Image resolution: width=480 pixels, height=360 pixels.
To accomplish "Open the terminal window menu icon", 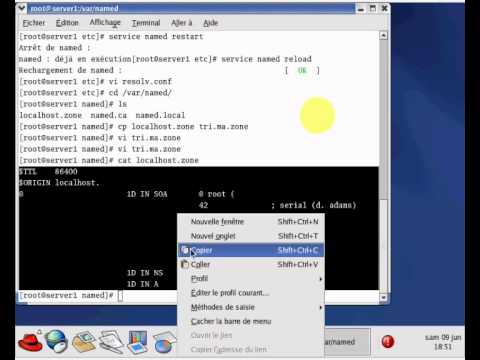I will pos(22,8).
